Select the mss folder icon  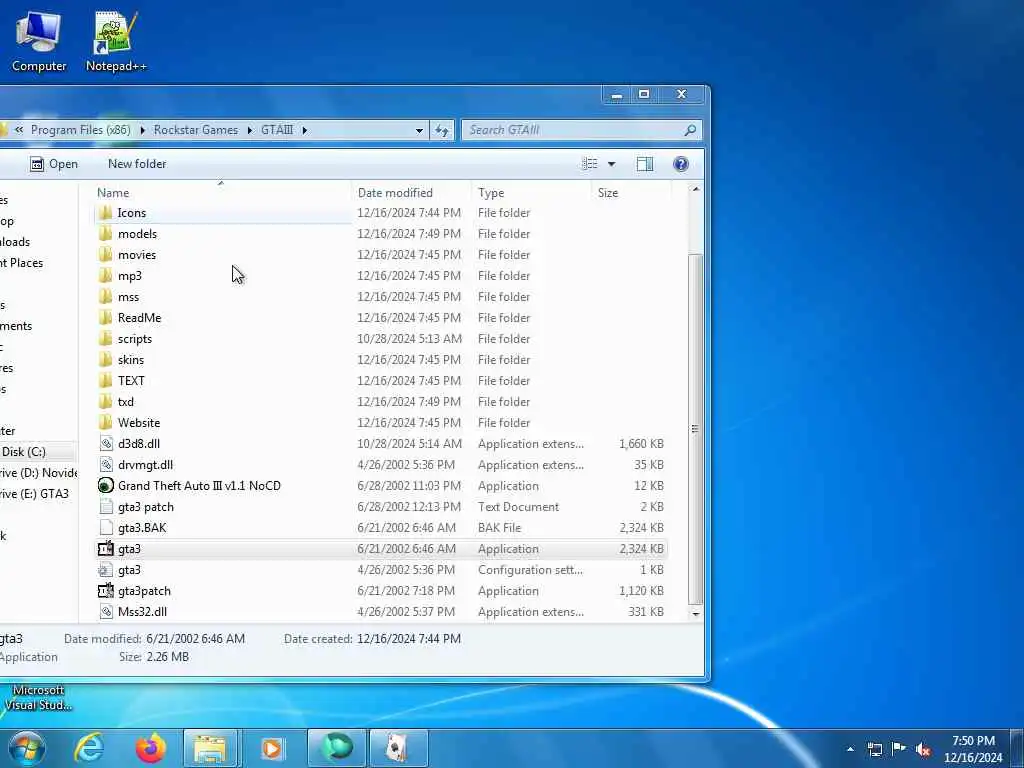coord(105,296)
